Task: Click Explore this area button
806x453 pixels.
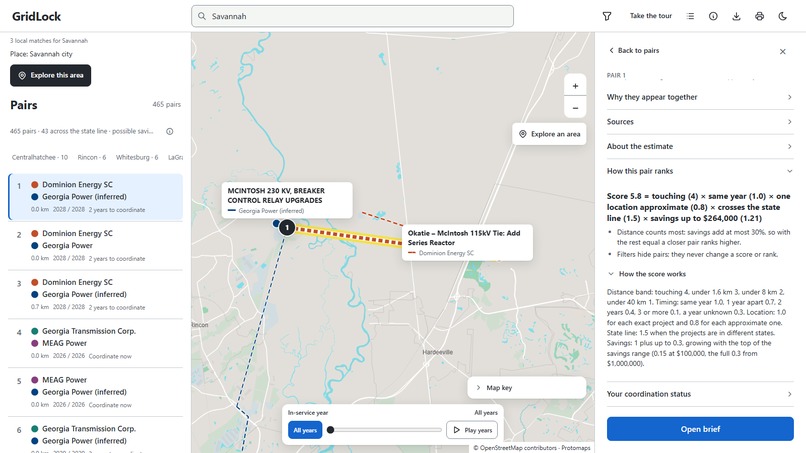Action: tap(50, 75)
